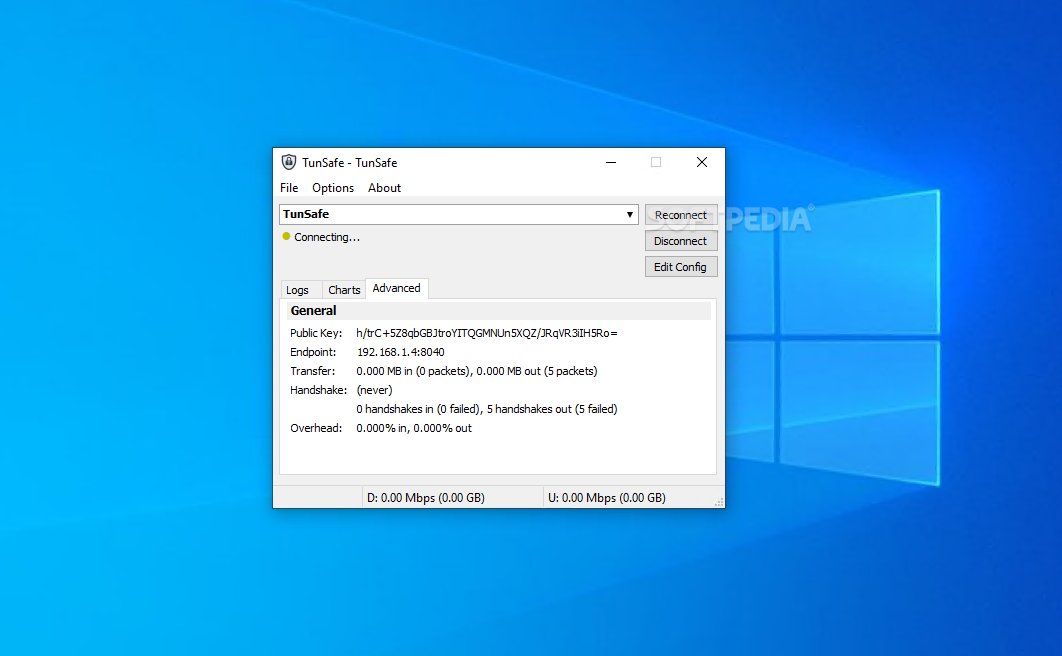This screenshot has width=1062, height=656.
Task: Expand the TunSafe config dropdown arrow
Action: coord(629,214)
